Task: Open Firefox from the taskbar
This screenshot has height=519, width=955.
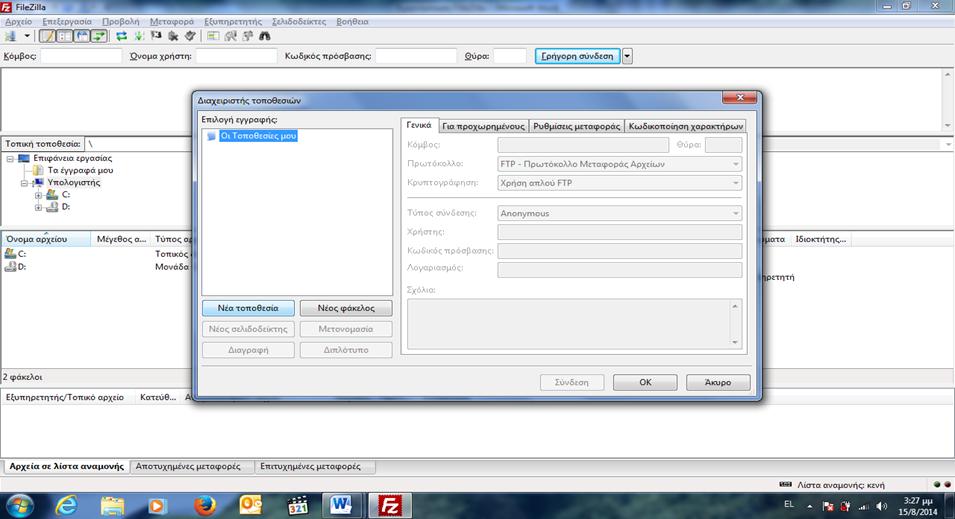Action: 205,506
